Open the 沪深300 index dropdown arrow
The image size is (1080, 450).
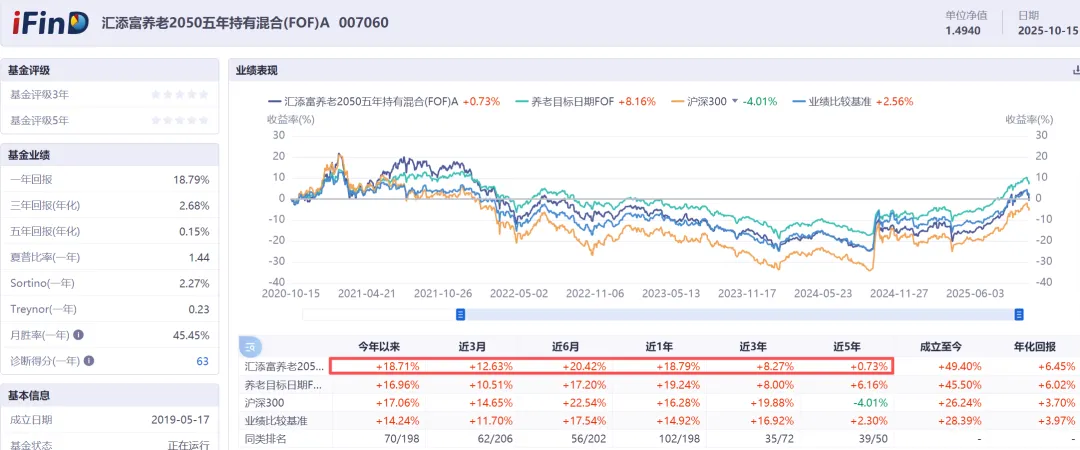[735, 101]
